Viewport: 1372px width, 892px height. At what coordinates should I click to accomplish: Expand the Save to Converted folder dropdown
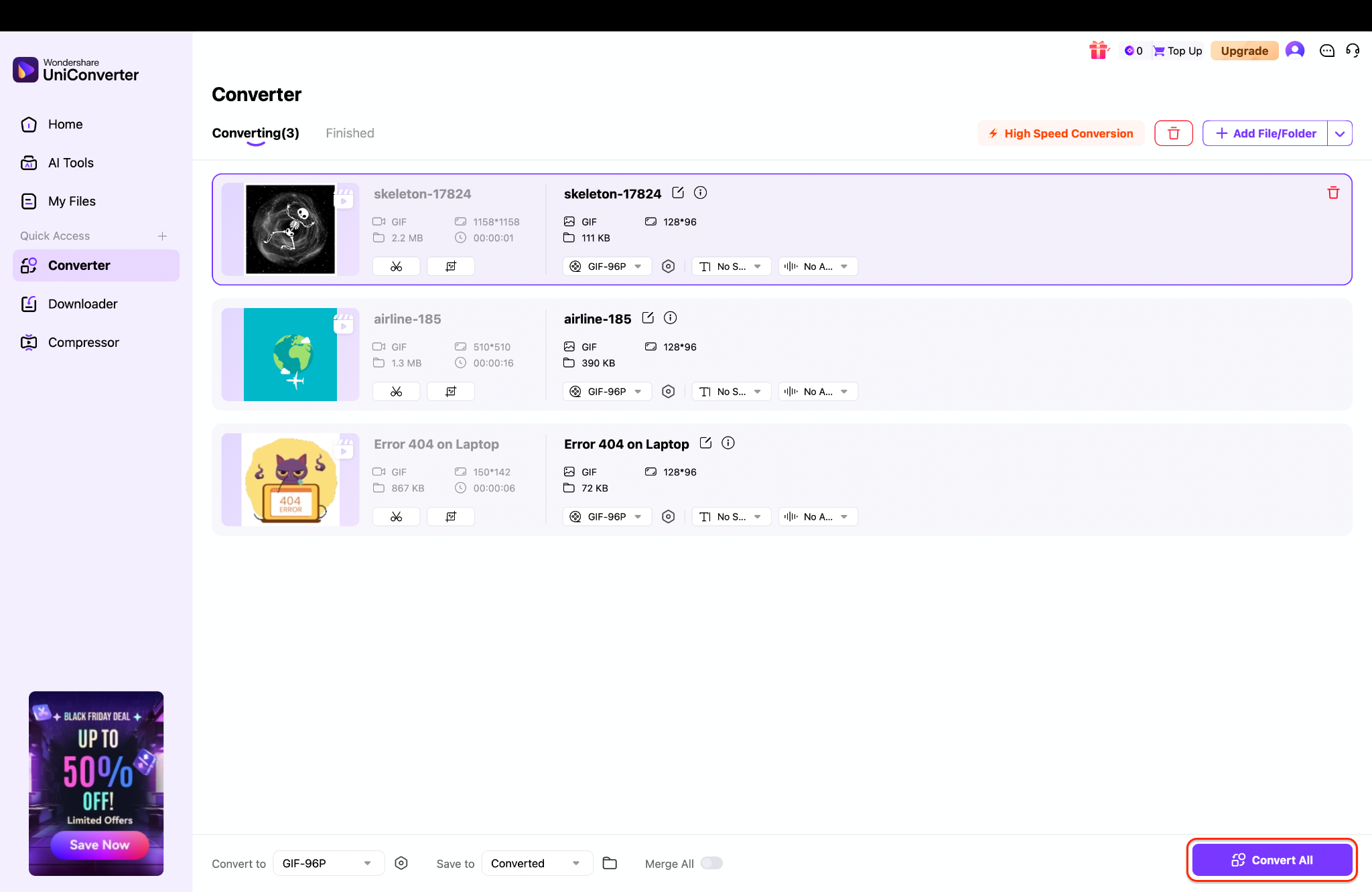[x=575, y=863]
